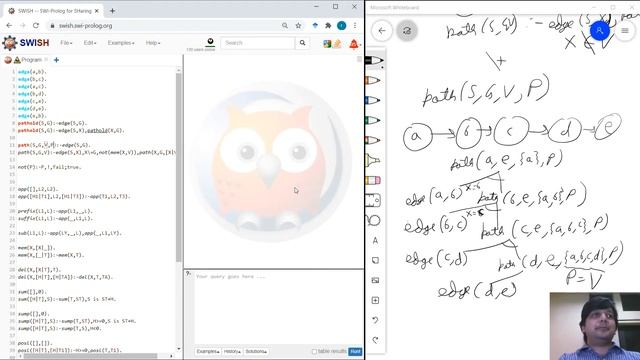
Task: Expand the query History dropdown
Action: click(232, 351)
